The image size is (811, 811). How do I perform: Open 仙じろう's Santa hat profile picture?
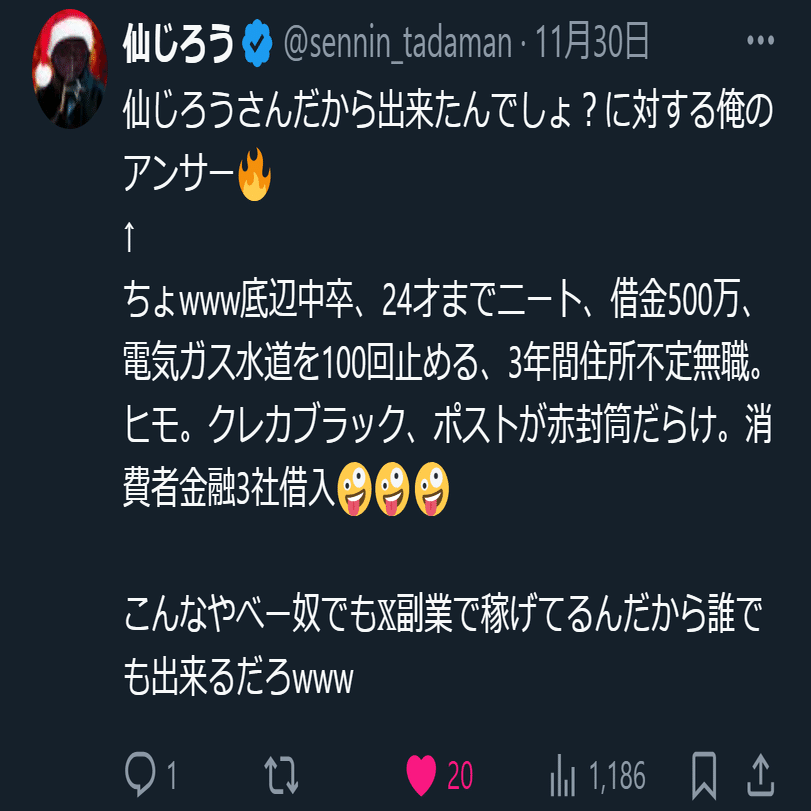[x=70, y=69]
